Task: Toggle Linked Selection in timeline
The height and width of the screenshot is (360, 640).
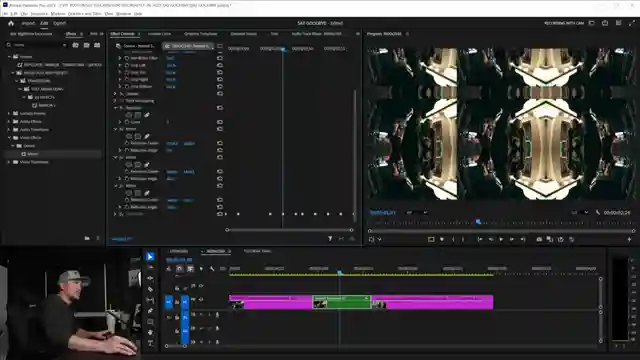Action: [190, 269]
